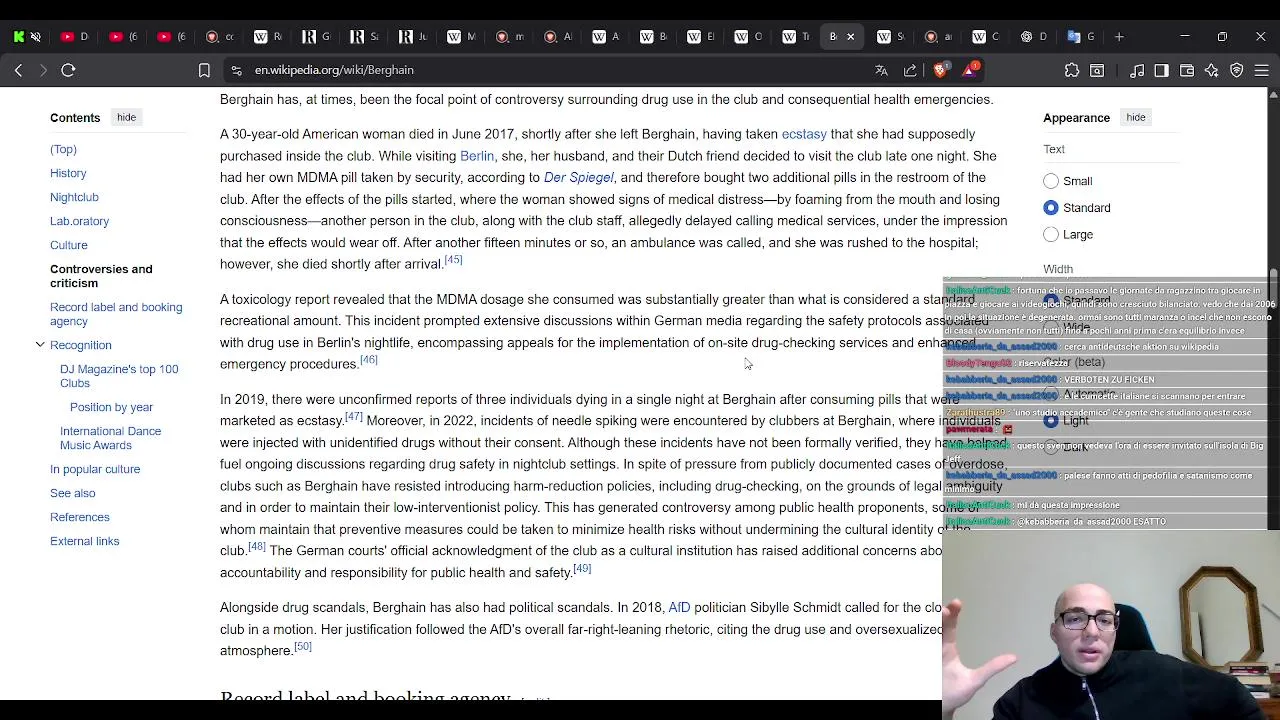
Task: Toggle the browser sidebar panel icon
Action: point(1161,70)
